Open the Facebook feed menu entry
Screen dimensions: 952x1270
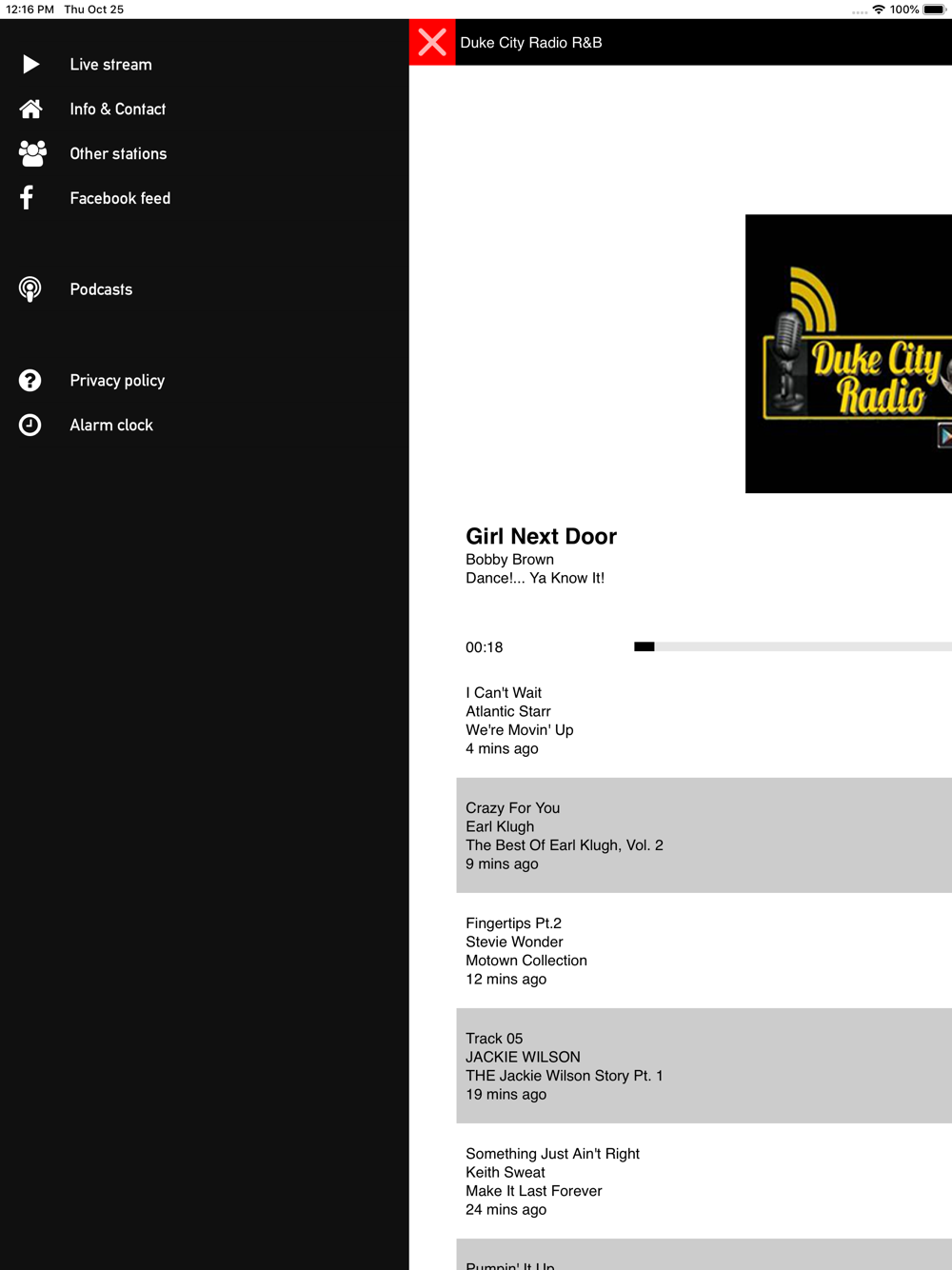point(205,198)
